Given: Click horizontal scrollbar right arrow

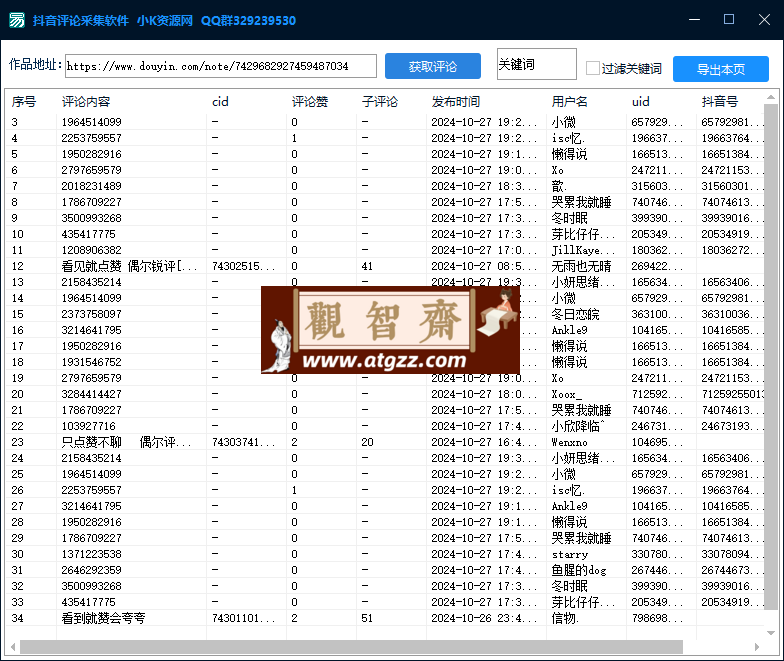Looking at the screenshot, I should [756, 647].
